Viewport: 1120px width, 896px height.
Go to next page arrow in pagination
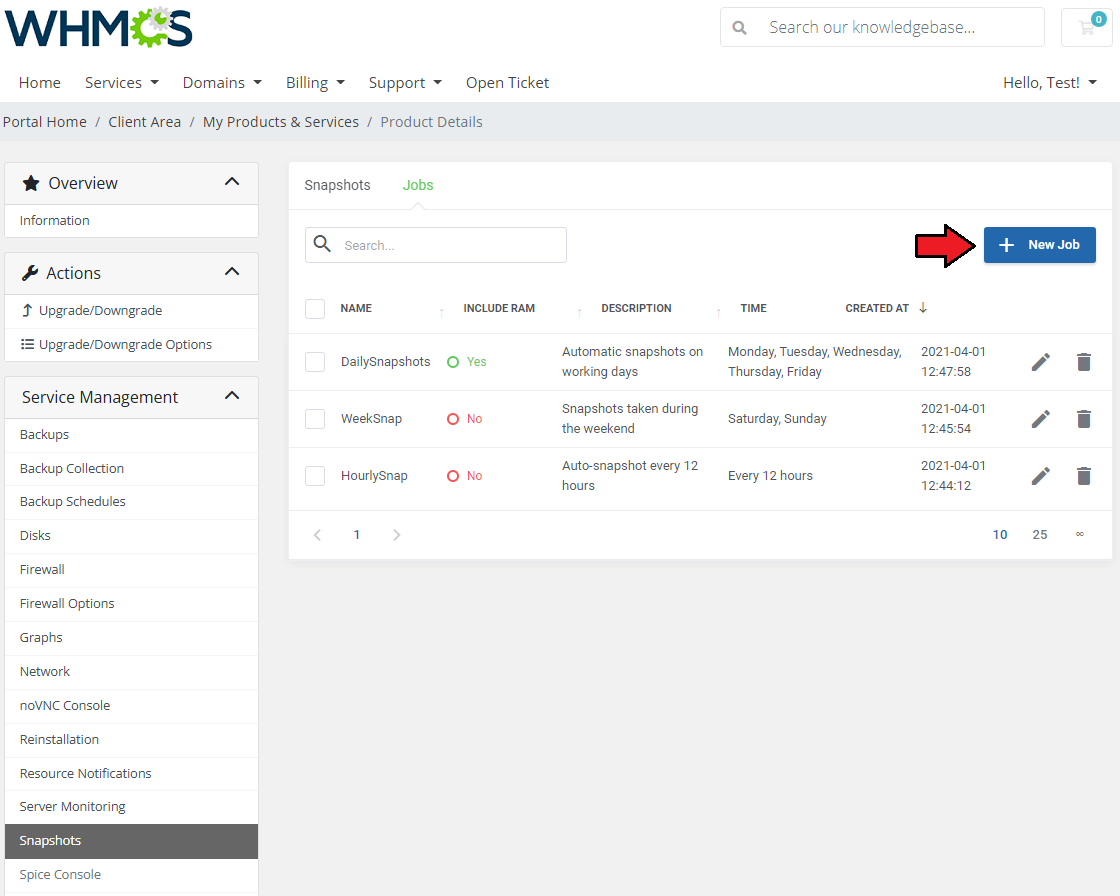(396, 535)
